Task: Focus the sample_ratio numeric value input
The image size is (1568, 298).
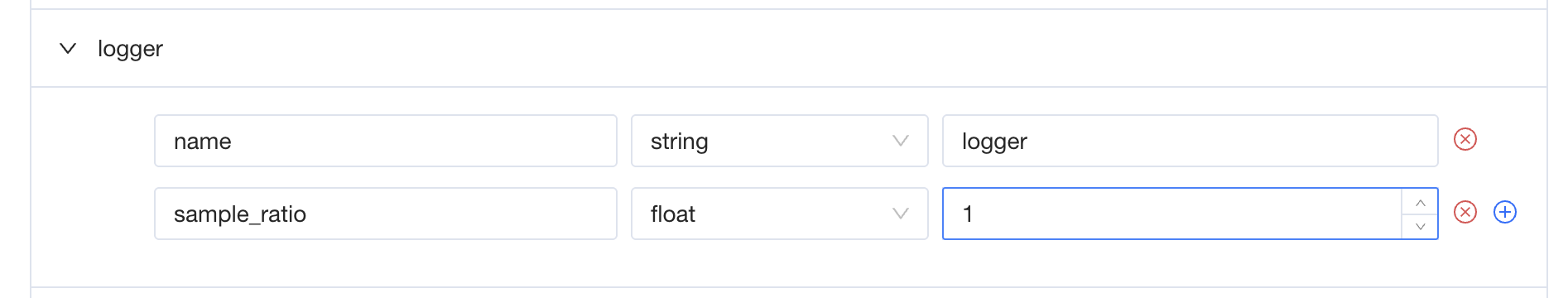Action: [x=1172, y=214]
